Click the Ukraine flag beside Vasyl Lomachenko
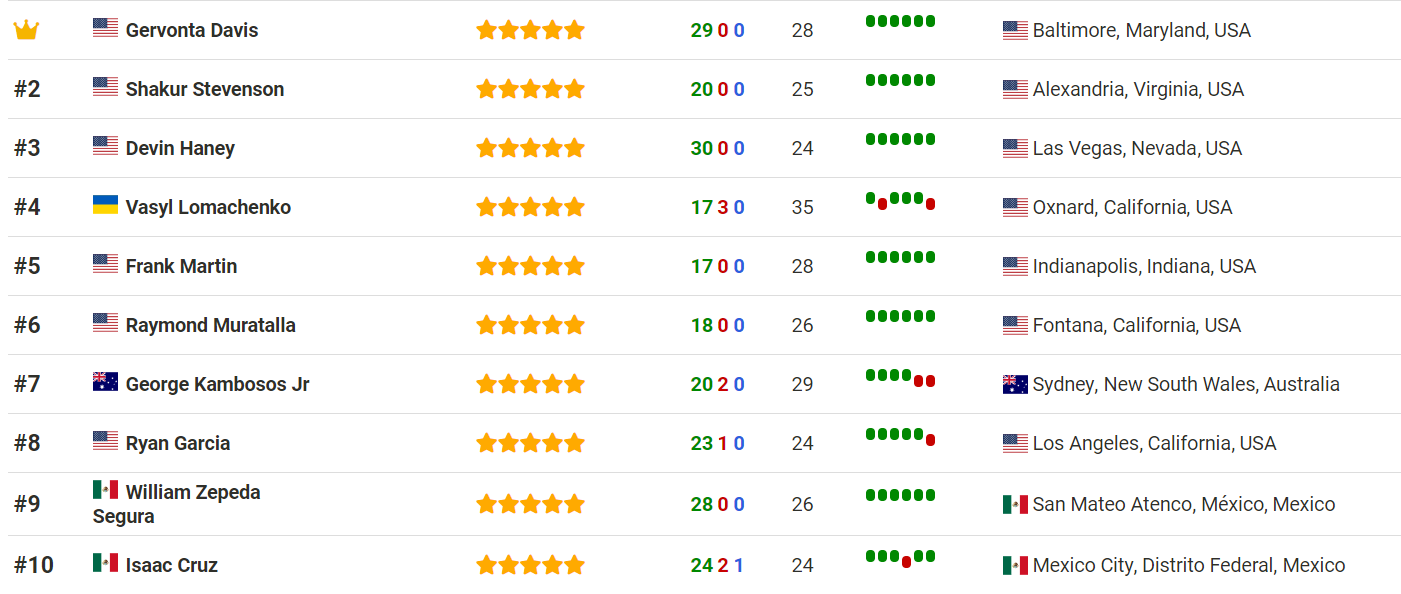 (105, 204)
